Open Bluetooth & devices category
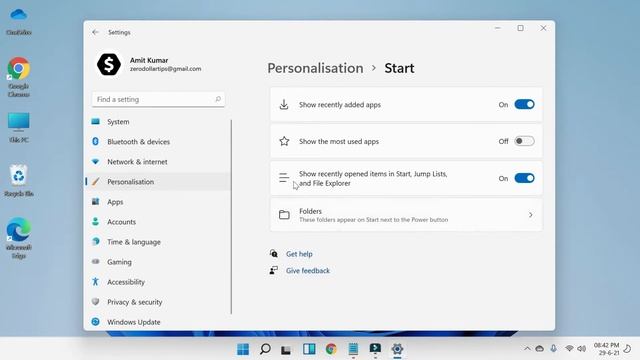This screenshot has height=360, width=640. pos(138,142)
